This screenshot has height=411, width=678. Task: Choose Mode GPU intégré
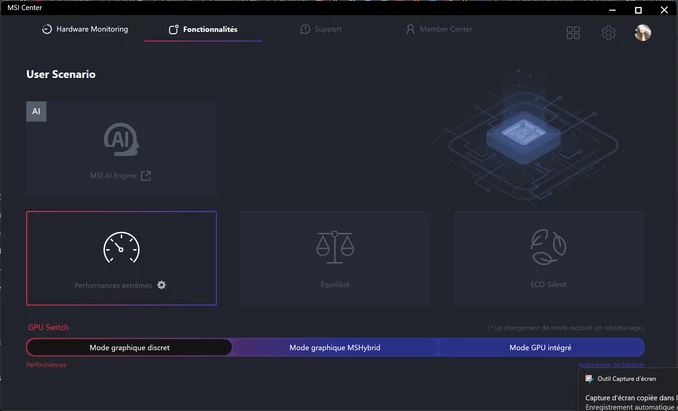pyautogui.click(x=540, y=347)
